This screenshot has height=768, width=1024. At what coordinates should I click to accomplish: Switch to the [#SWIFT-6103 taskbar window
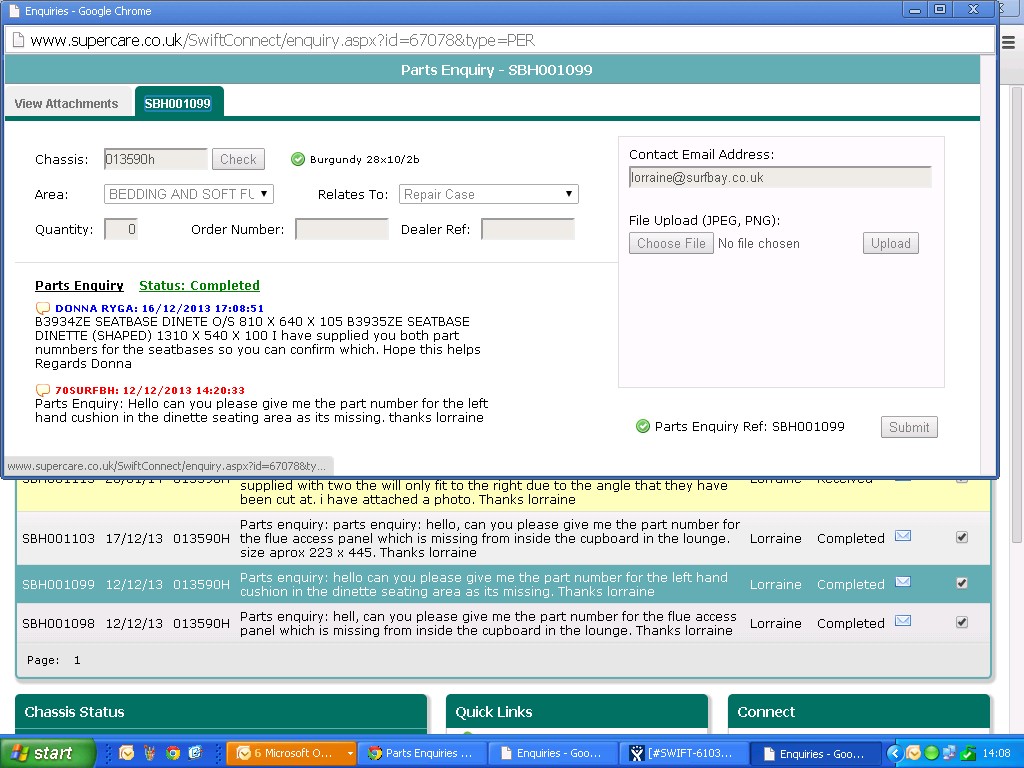(682, 753)
